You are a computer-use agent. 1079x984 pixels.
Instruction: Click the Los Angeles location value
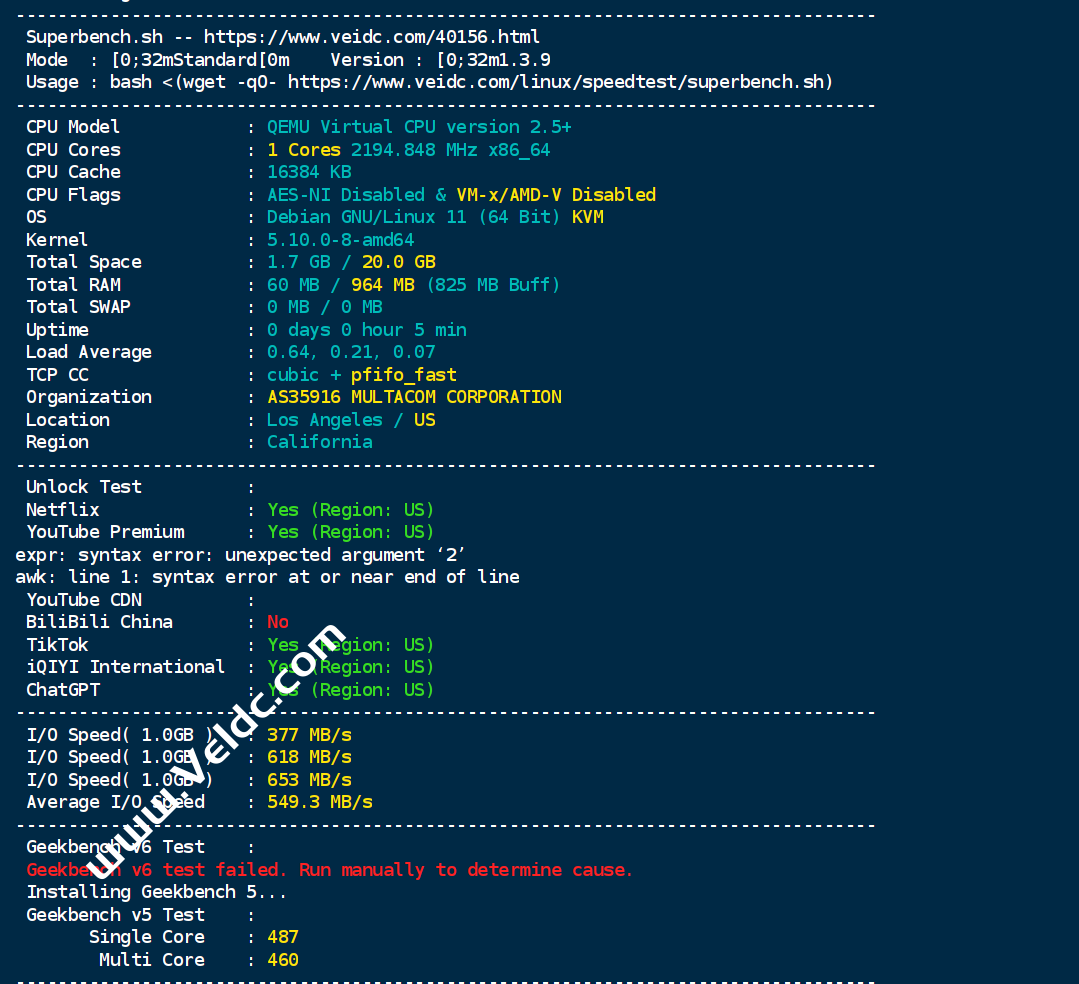coord(324,420)
